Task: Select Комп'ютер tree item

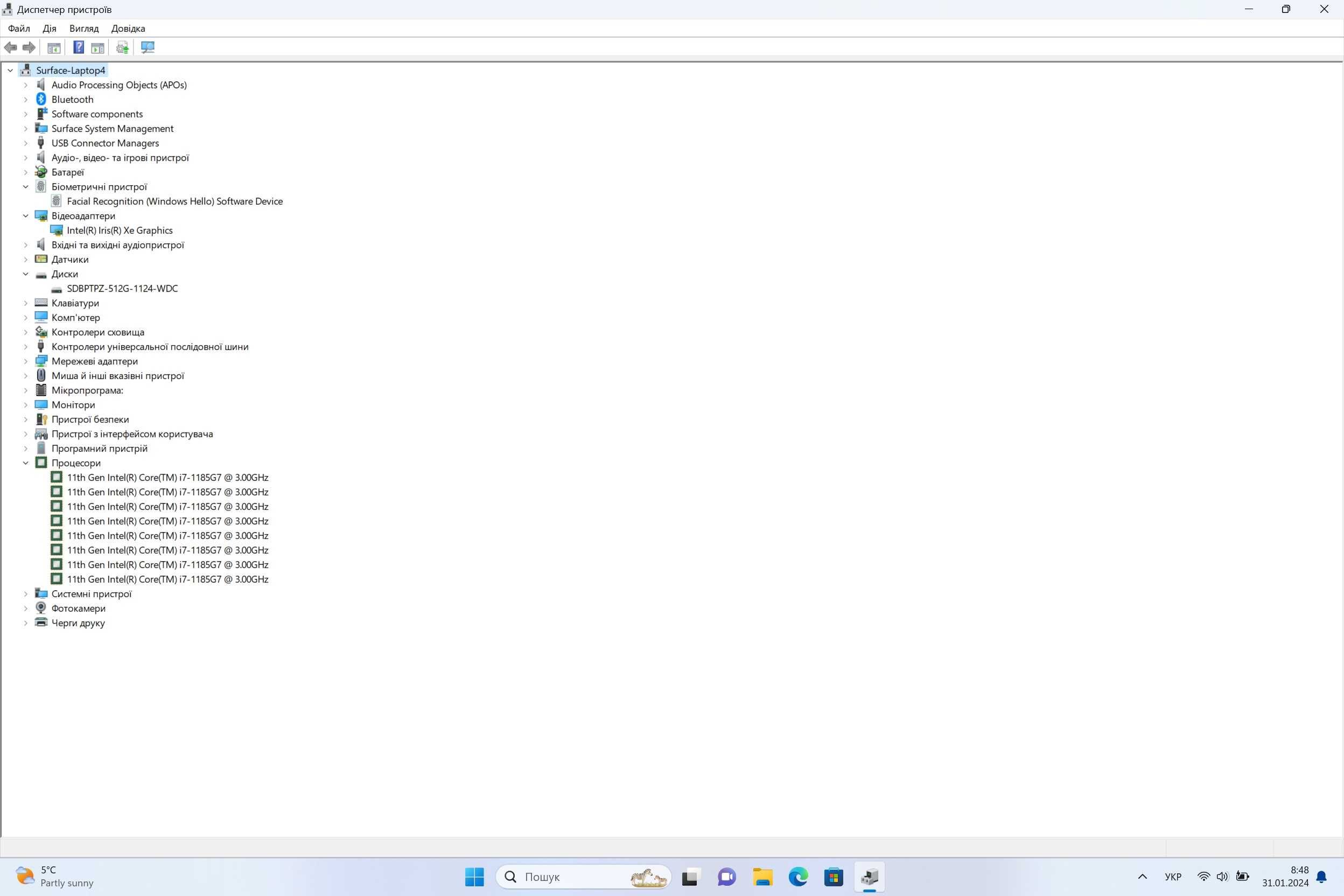Action: 75,318
